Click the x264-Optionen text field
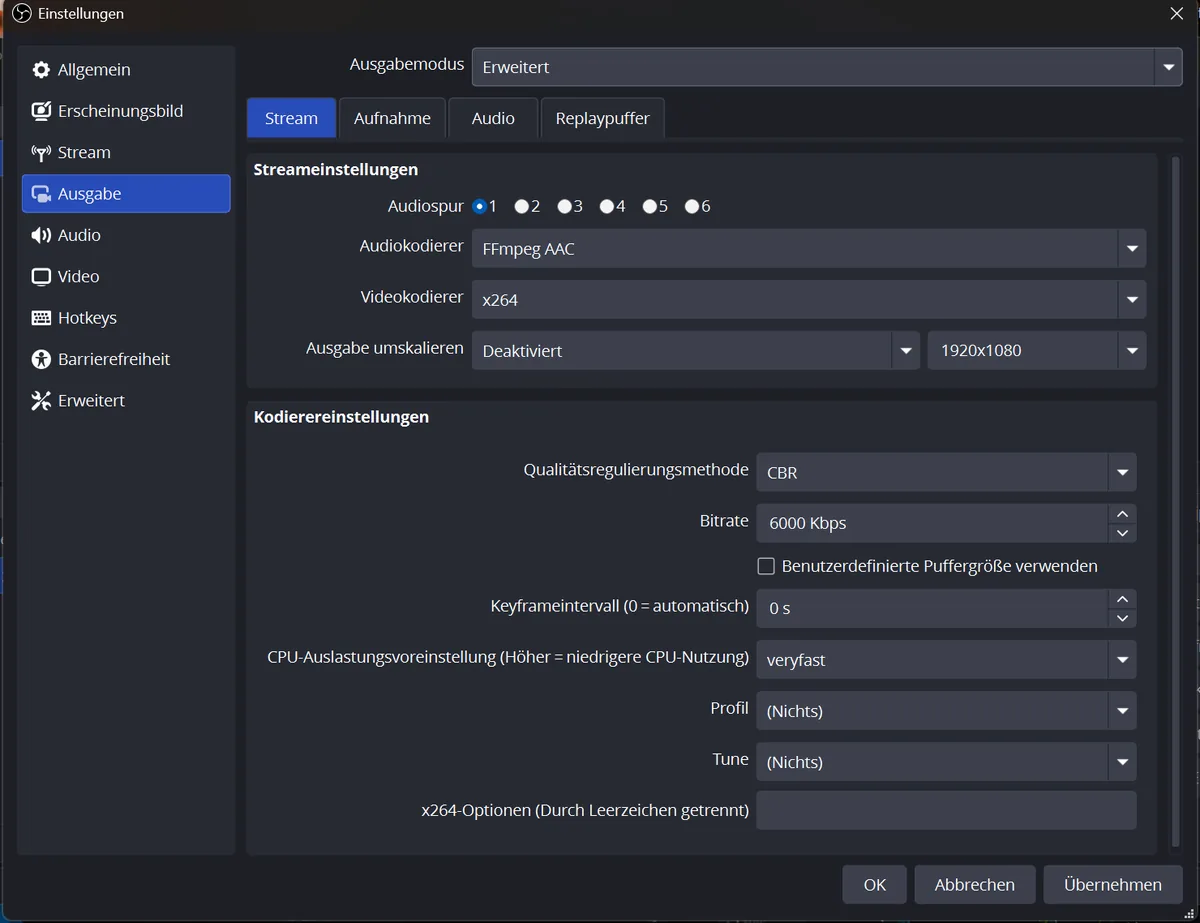This screenshot has width=1200, height=923. [x=946, y=810]
